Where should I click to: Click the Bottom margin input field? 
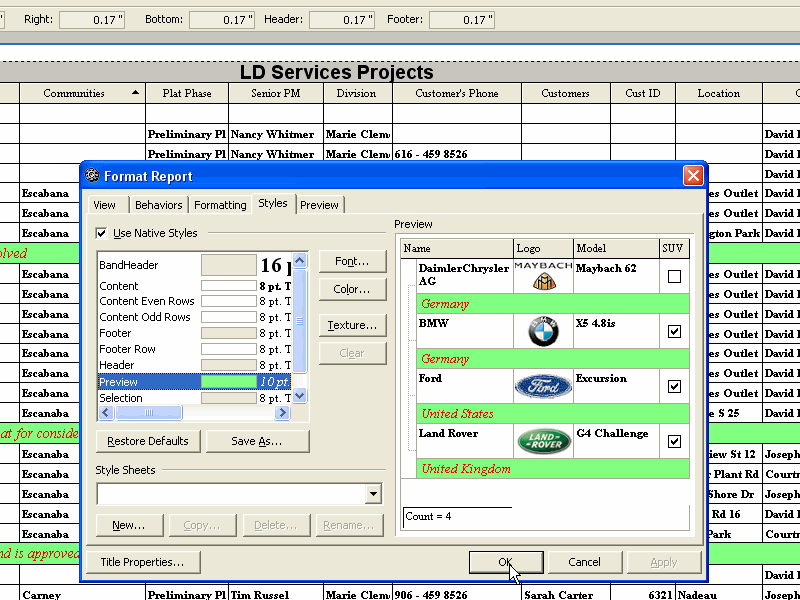coord(222,20)
